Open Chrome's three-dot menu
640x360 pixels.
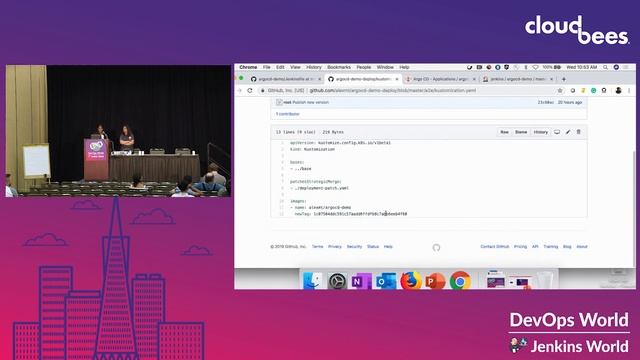tap(629, 91)
